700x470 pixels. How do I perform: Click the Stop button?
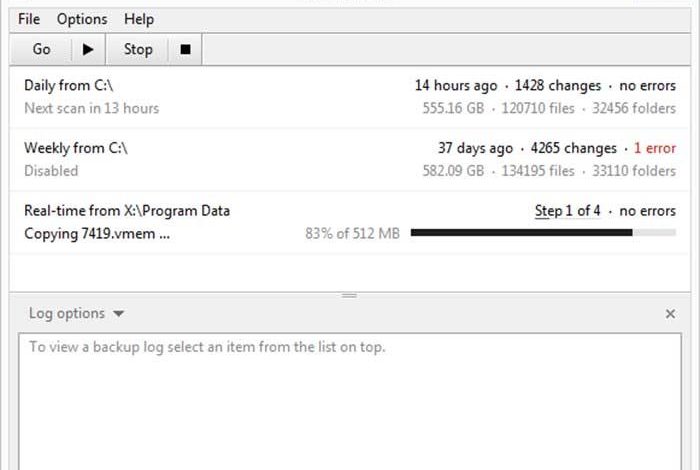coord(138,49)
